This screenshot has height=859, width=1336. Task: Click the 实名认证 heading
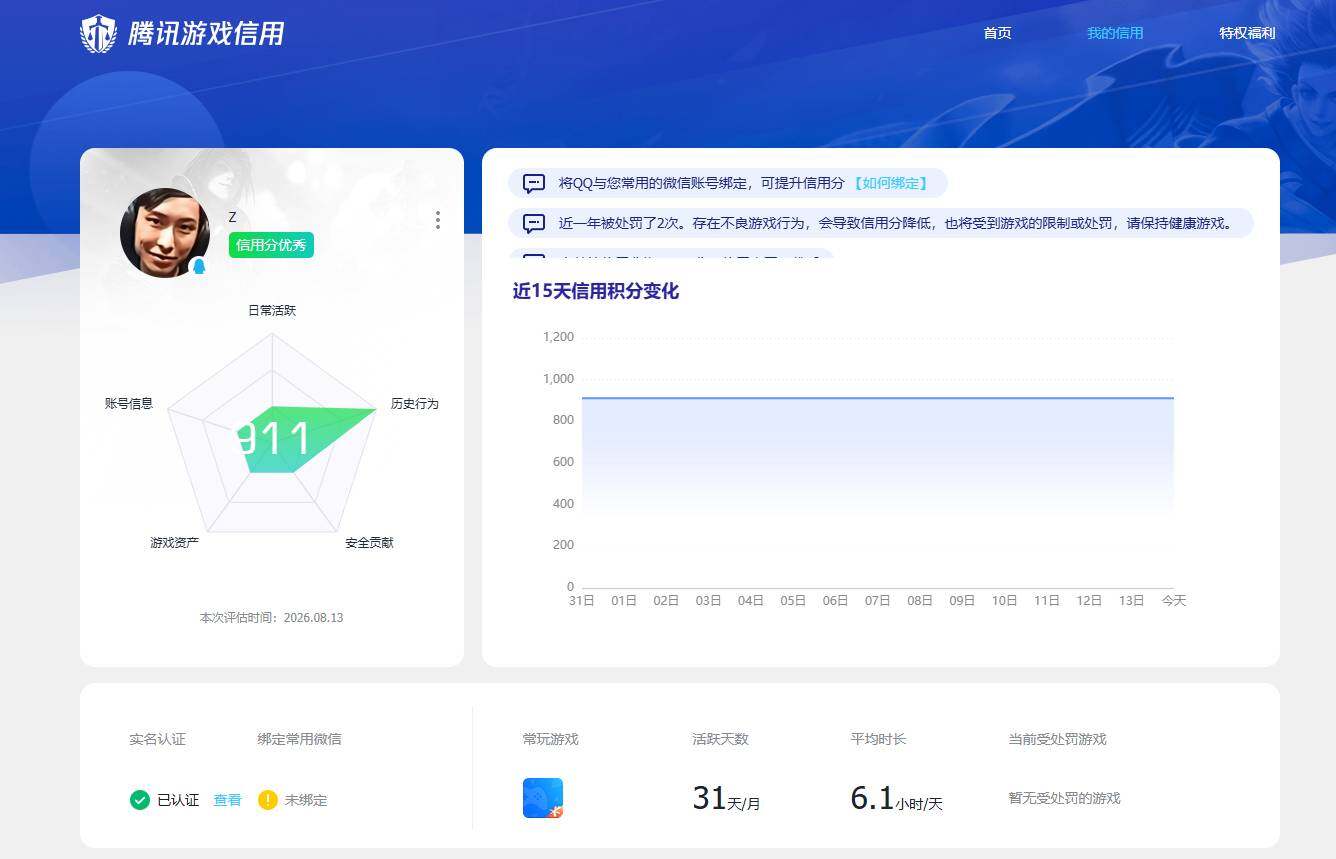[157, 739]
